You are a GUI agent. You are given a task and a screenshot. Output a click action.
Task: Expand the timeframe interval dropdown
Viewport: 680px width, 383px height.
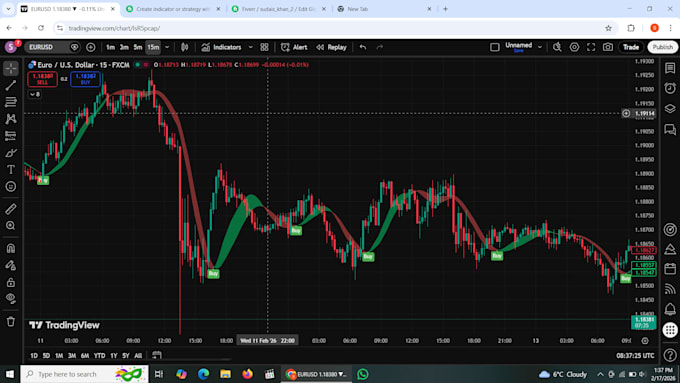coord(167,47)
